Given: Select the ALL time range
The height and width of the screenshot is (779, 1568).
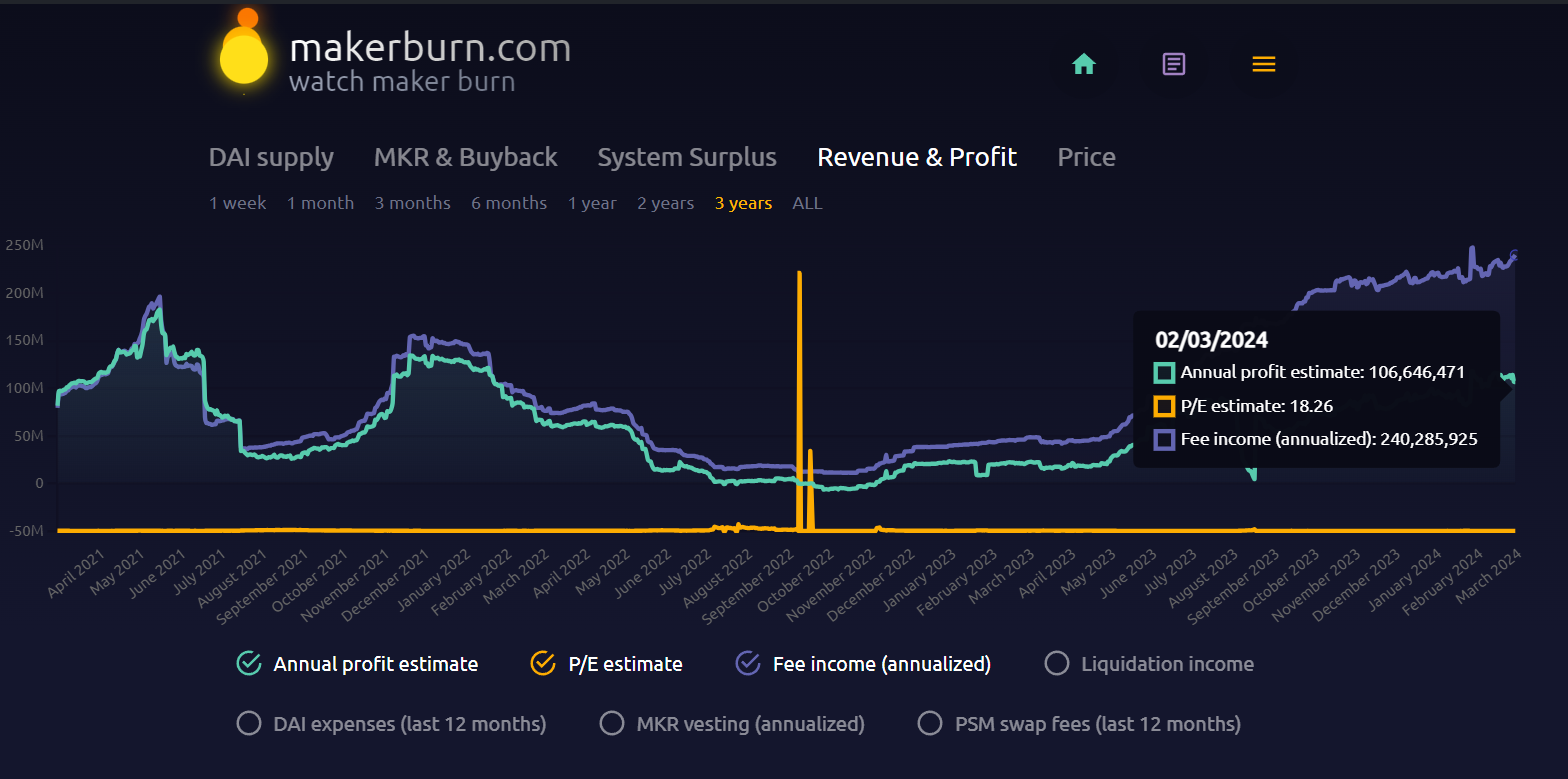Looking at the screenshot, I should point(807,203).
